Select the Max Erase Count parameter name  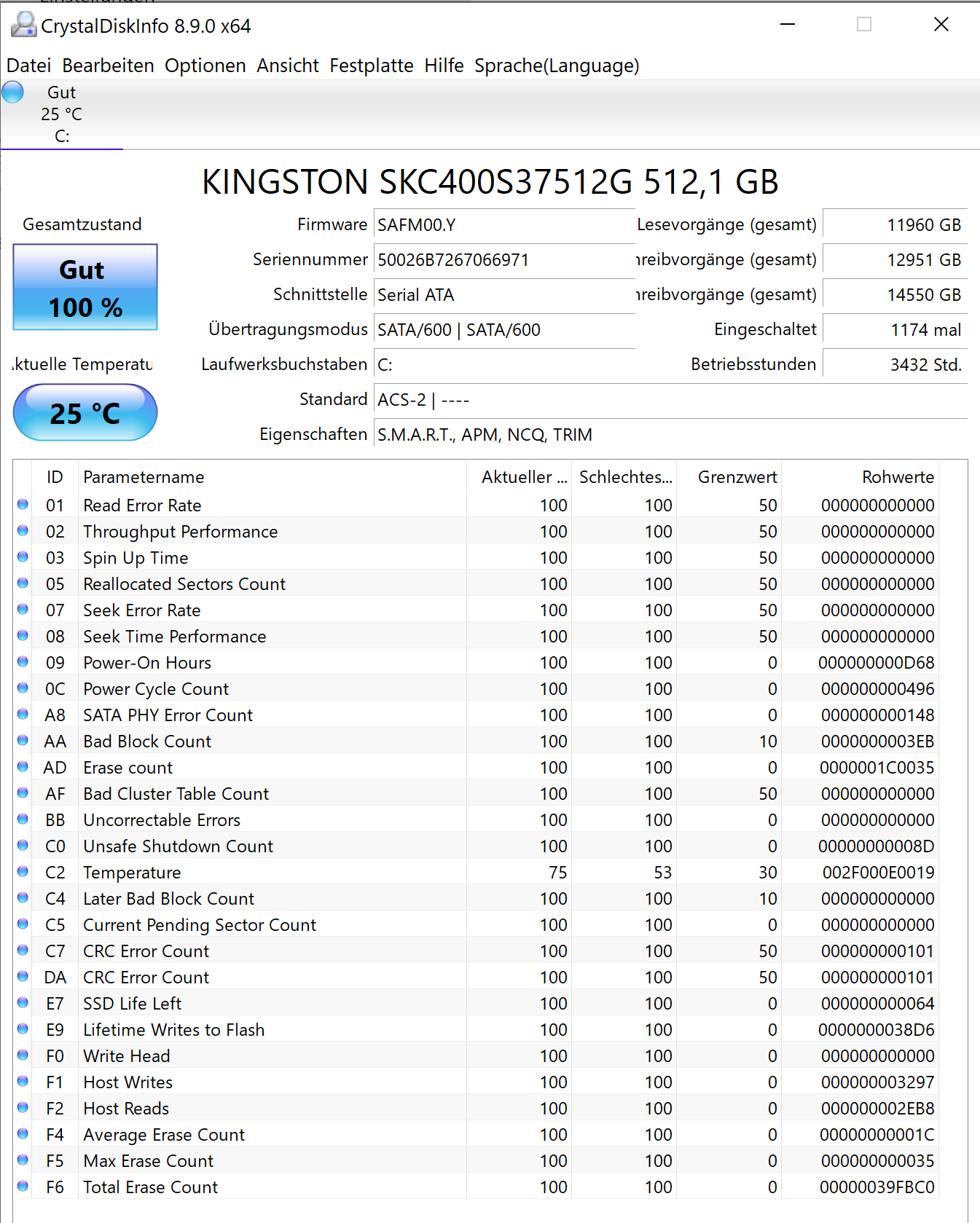[149, 1161]
